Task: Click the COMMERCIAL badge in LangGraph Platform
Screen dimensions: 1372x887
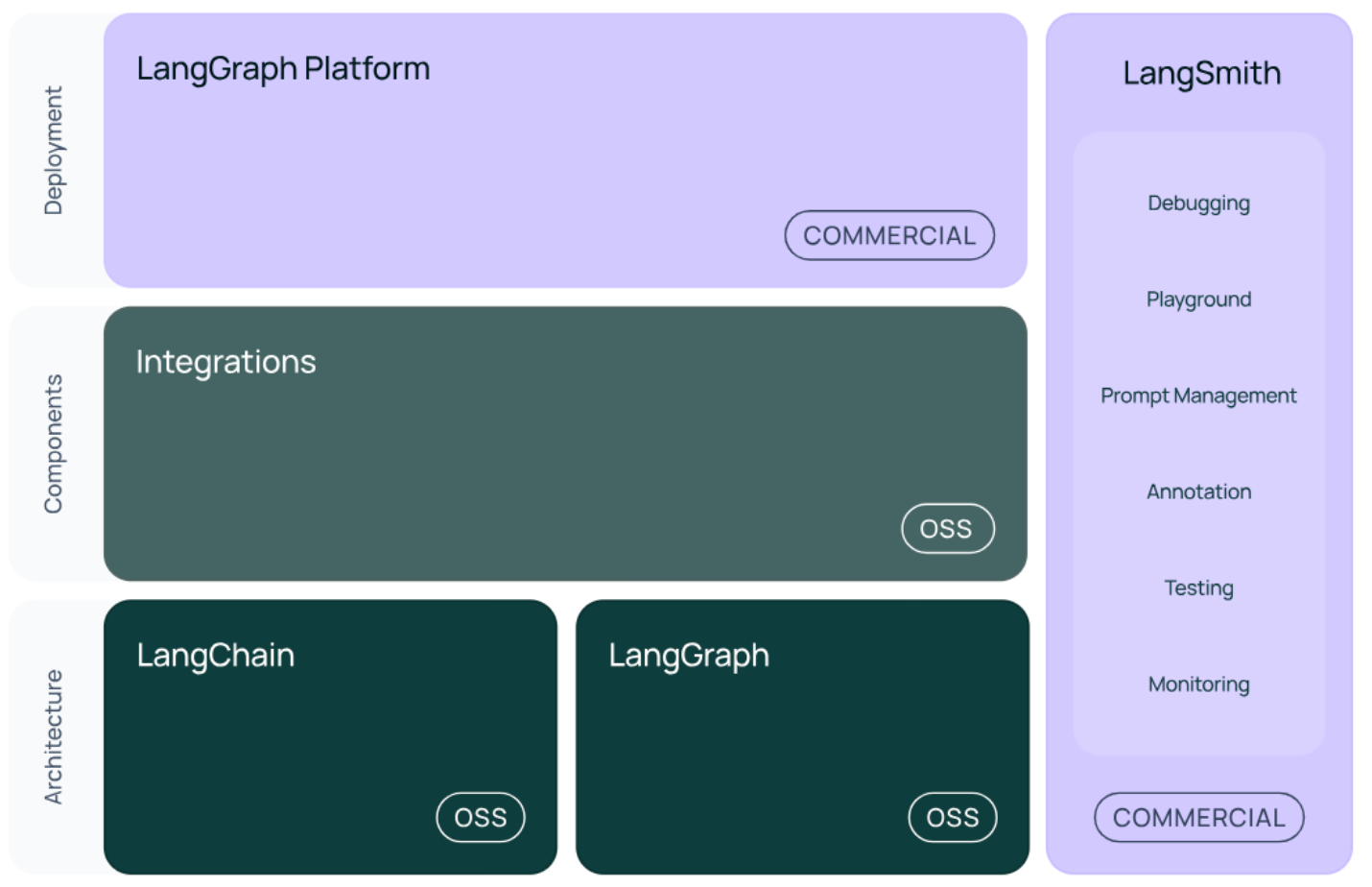Action: click(888, 235)
